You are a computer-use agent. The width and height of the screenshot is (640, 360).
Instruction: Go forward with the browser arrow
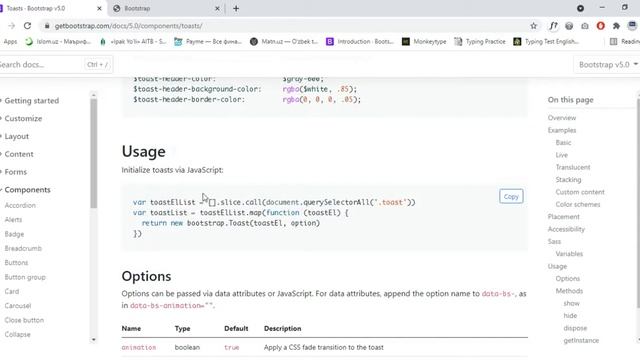11,26
